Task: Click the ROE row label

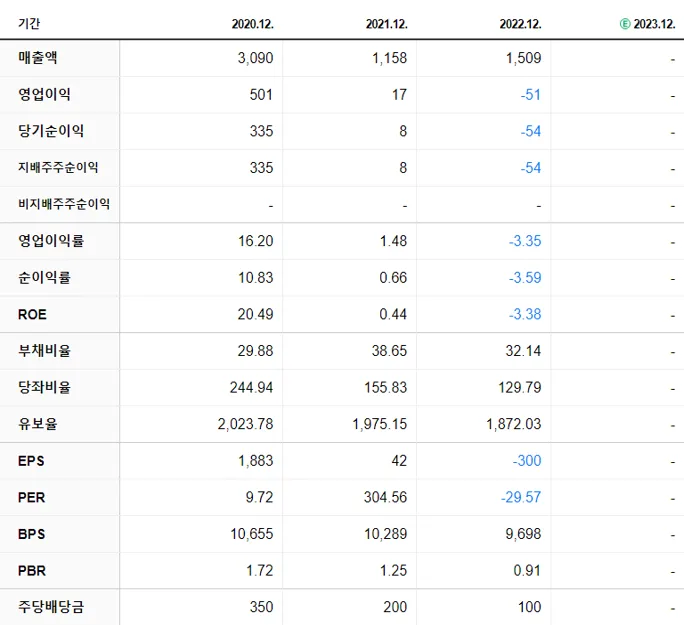Action: [32, 314]
